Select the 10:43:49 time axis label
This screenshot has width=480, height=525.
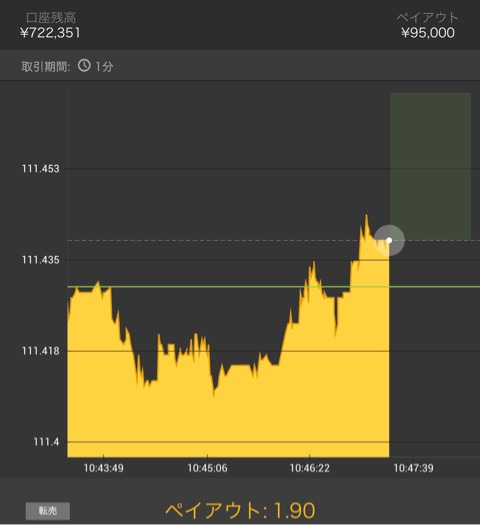(103, 468)
